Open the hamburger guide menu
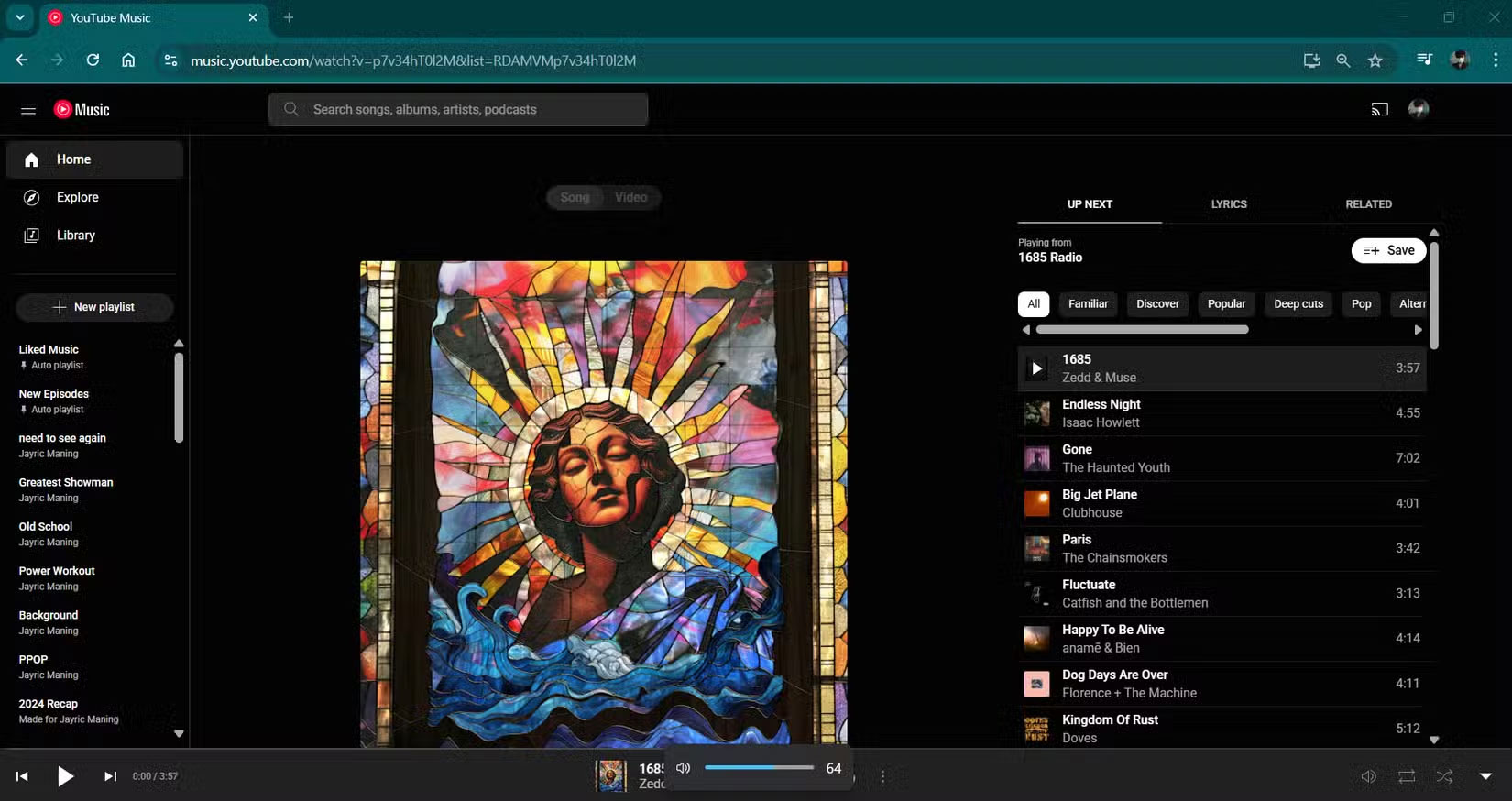This screenshot has height=801, width=1512. click(x=28, y=110)
